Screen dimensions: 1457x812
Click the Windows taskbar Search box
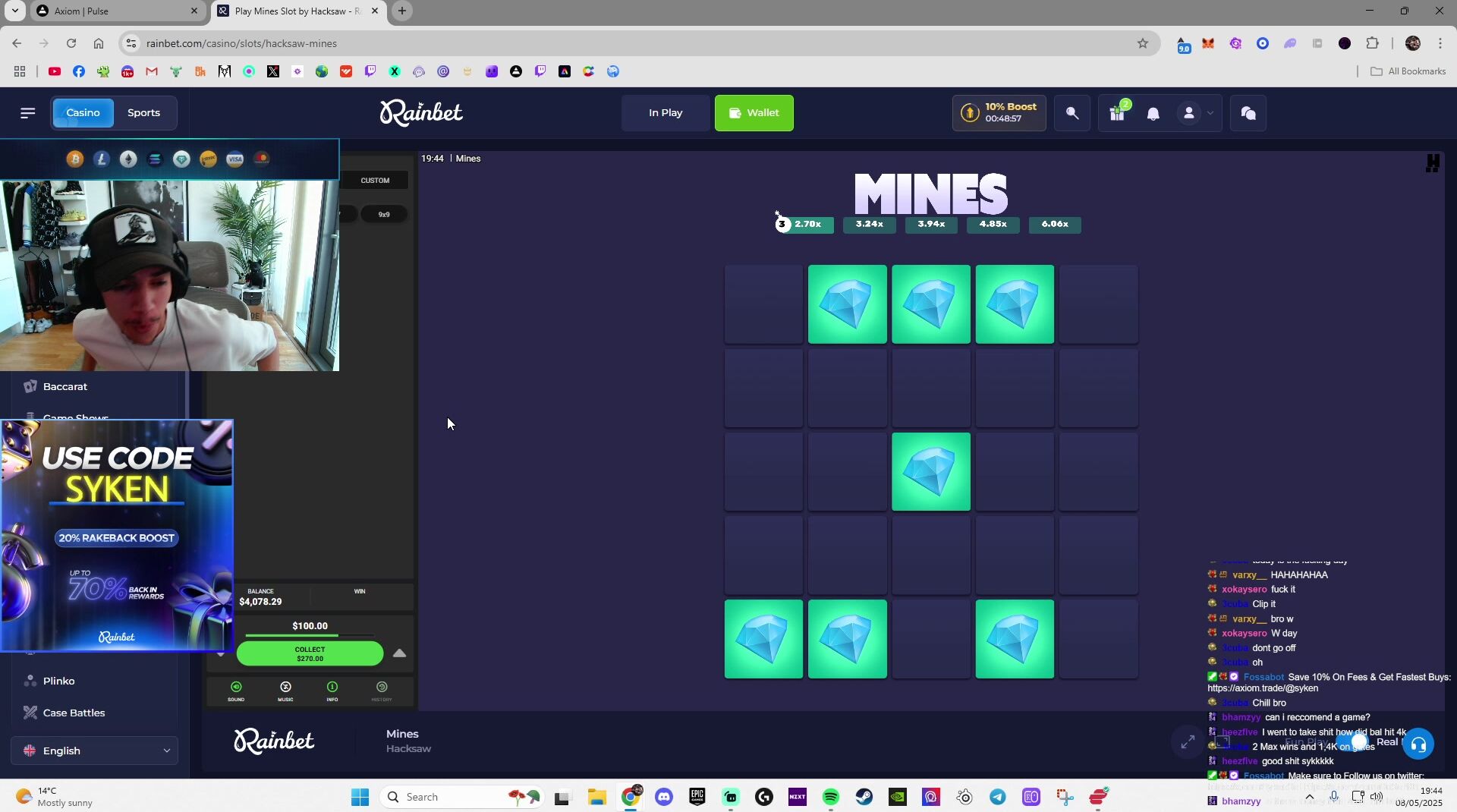point(464,797)
